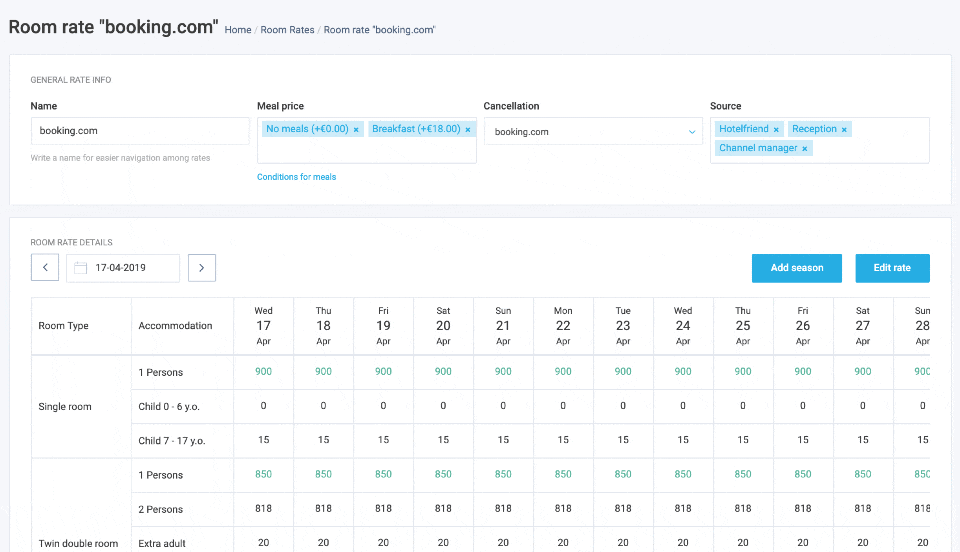Image resolution: width=960 pixels, height=552 pixels.
Task: Remove the Hotelfriend source tag
Action: click(776, 130)
